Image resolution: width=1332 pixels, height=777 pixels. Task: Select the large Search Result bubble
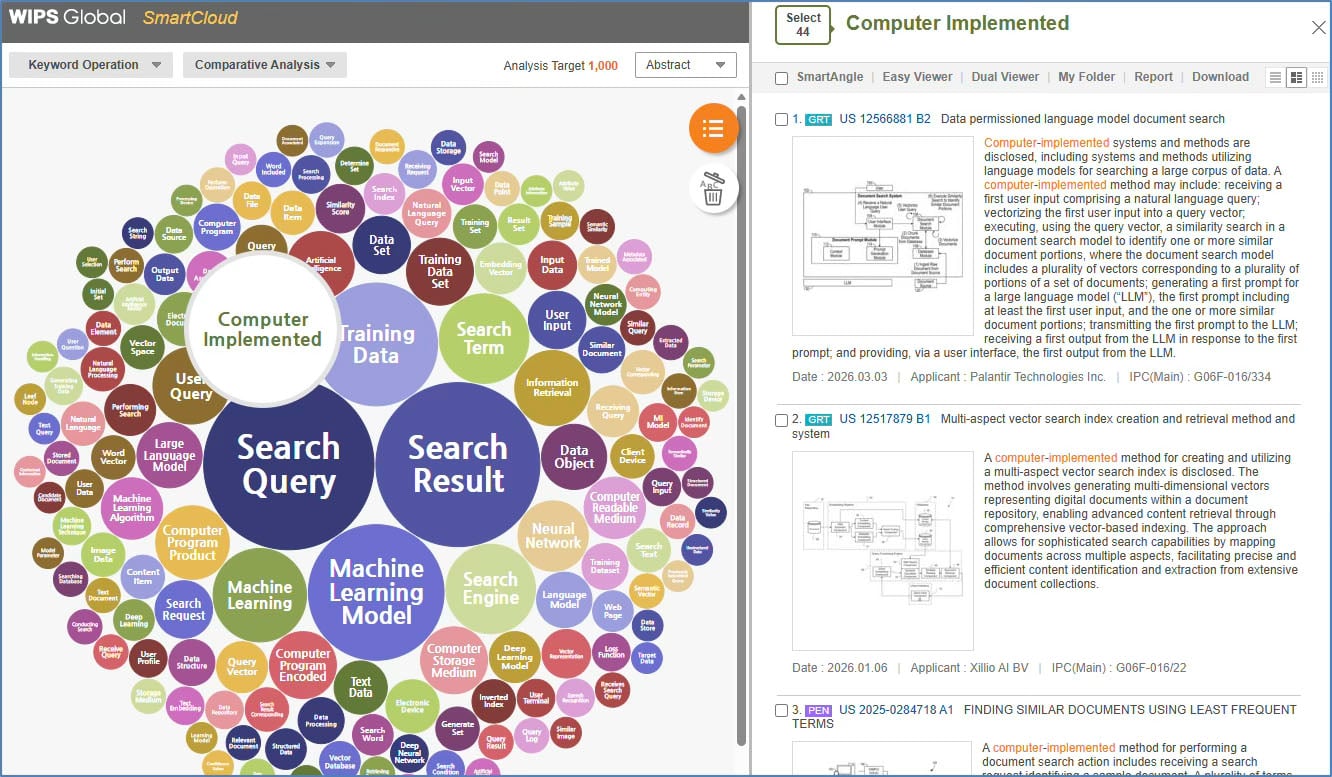point(458,465)
